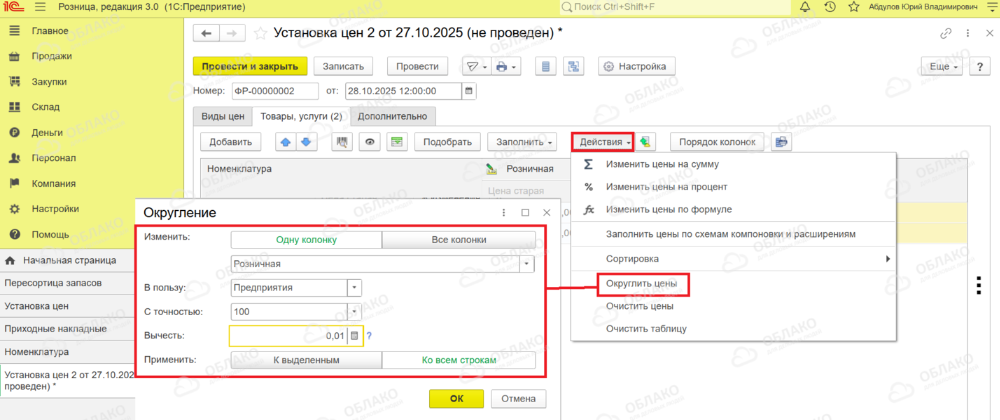
Task: Open the print dropdown
Action: pyautogui.click(x=506, y=66)
